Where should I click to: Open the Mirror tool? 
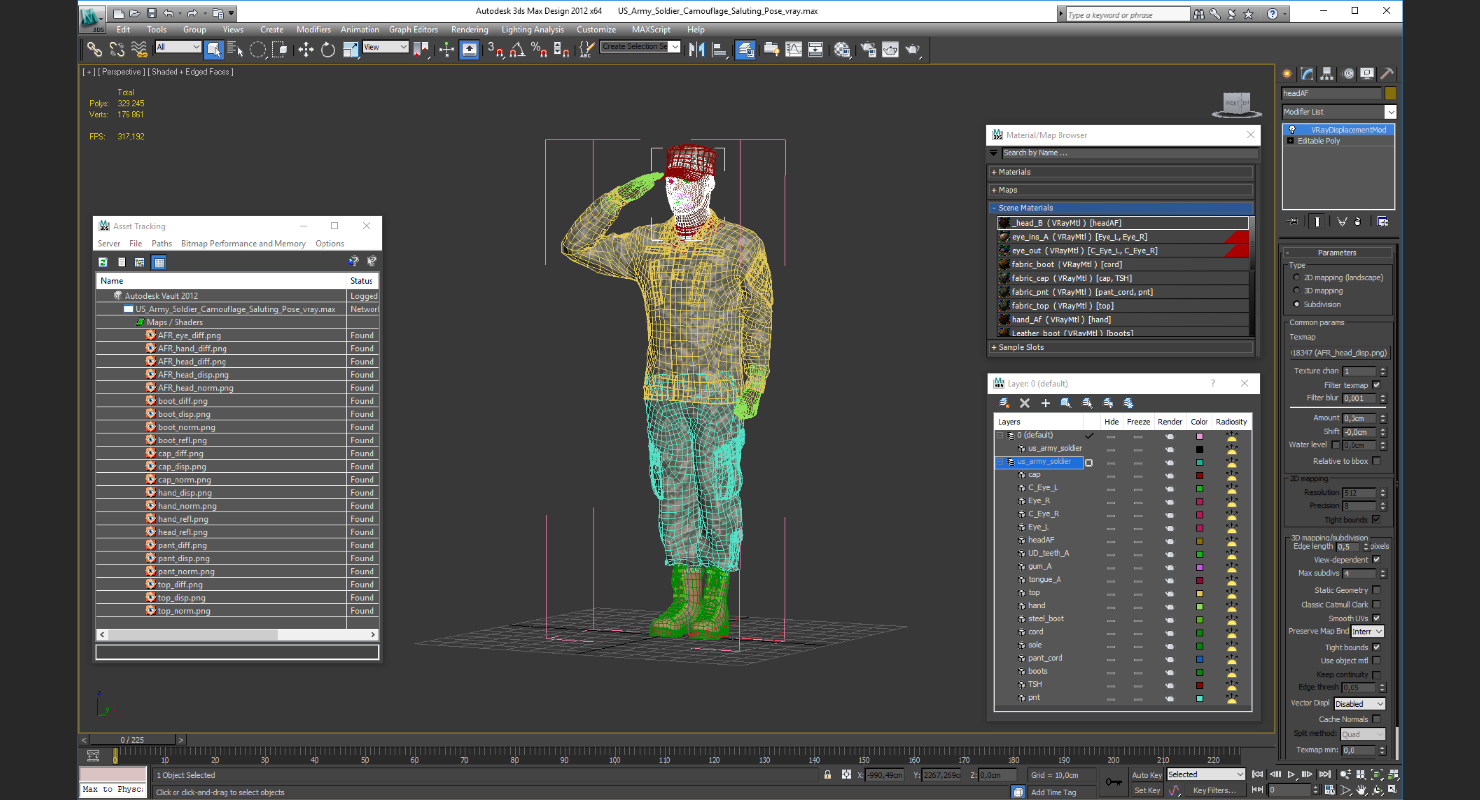(696, 49)
